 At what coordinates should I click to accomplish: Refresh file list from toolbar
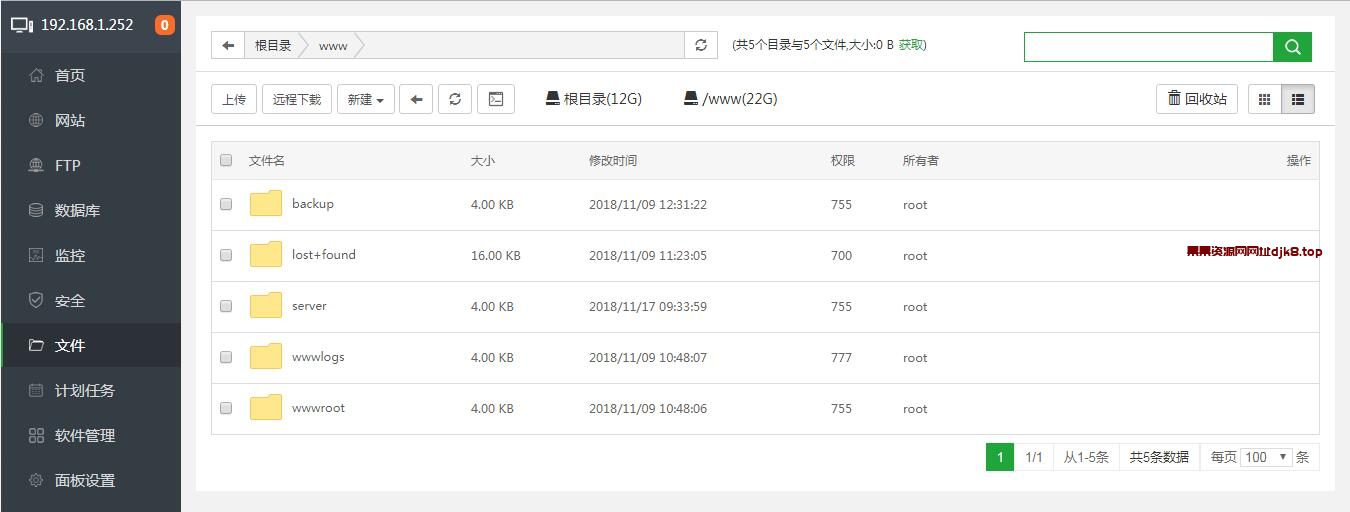455,99
